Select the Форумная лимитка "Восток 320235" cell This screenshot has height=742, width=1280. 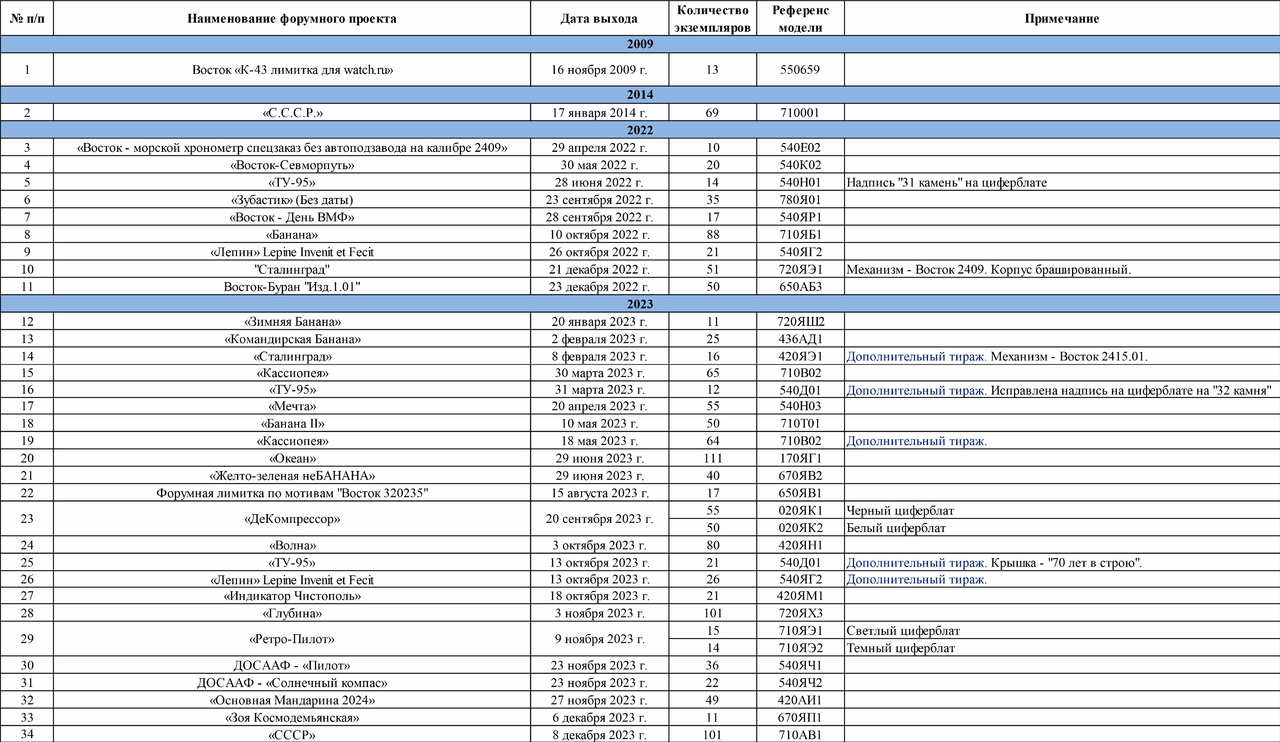(292, 495)
